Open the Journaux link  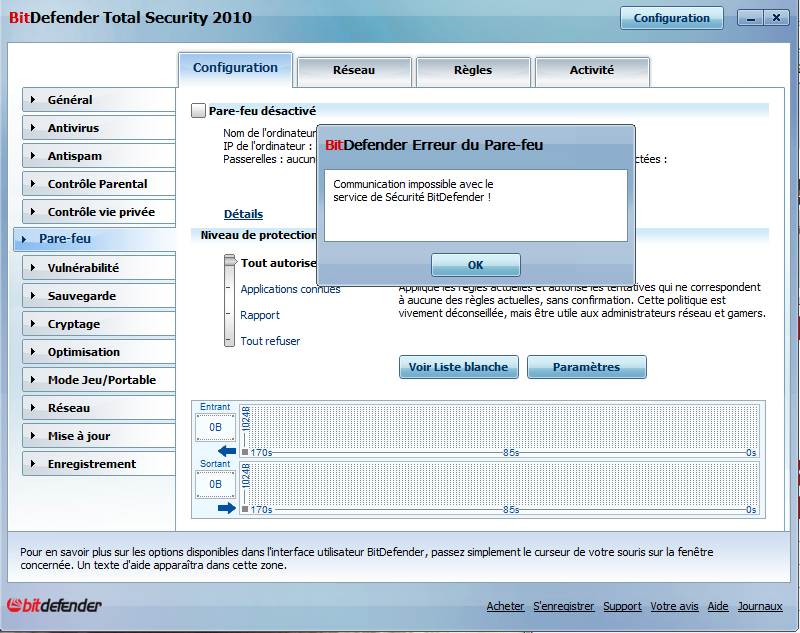click(760, 606)
